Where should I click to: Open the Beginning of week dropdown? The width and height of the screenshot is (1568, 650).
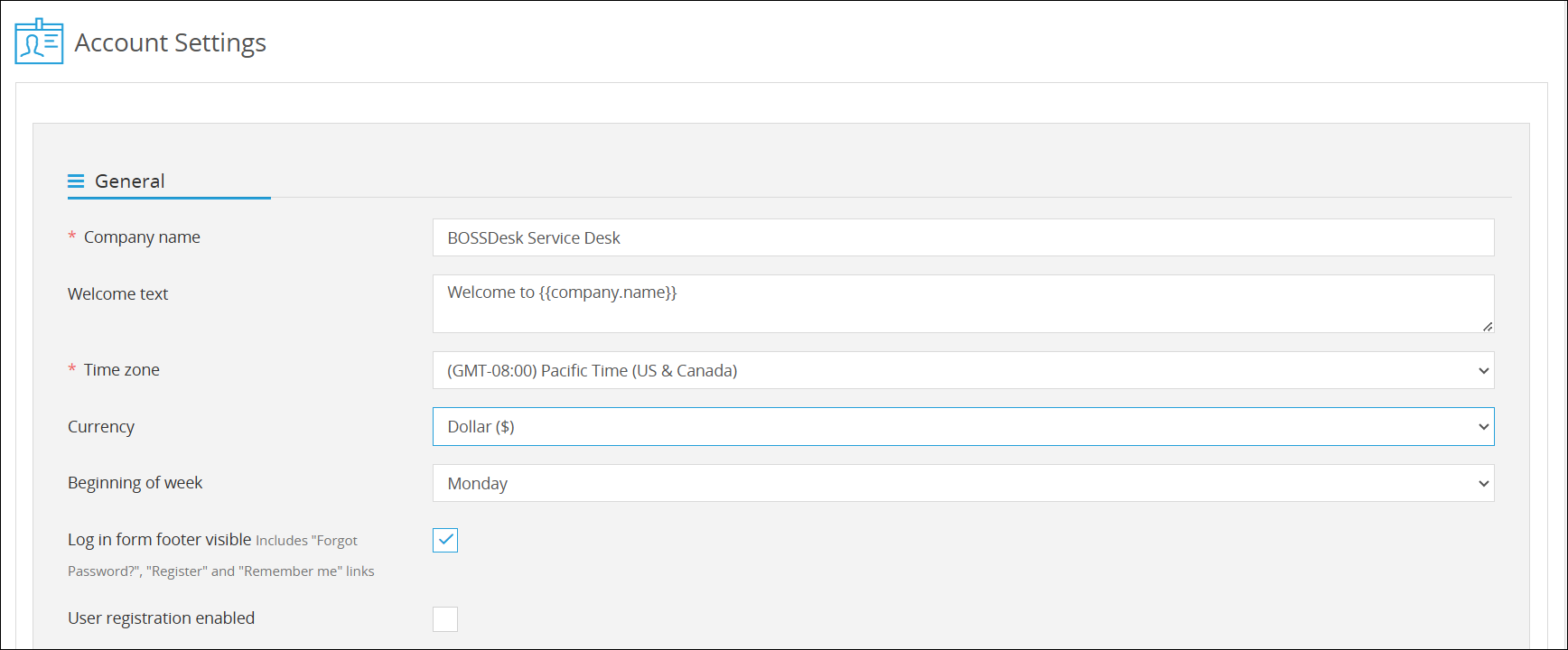[963, 483]
